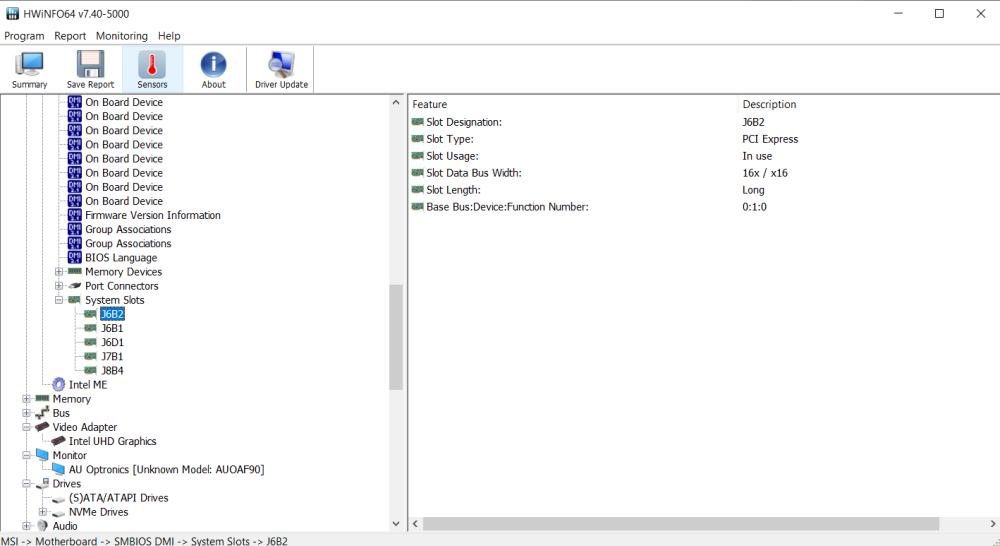This screenshot has width=1000, height=546.
Task: Launch the Driver Update tool
Action: [281, 69]
